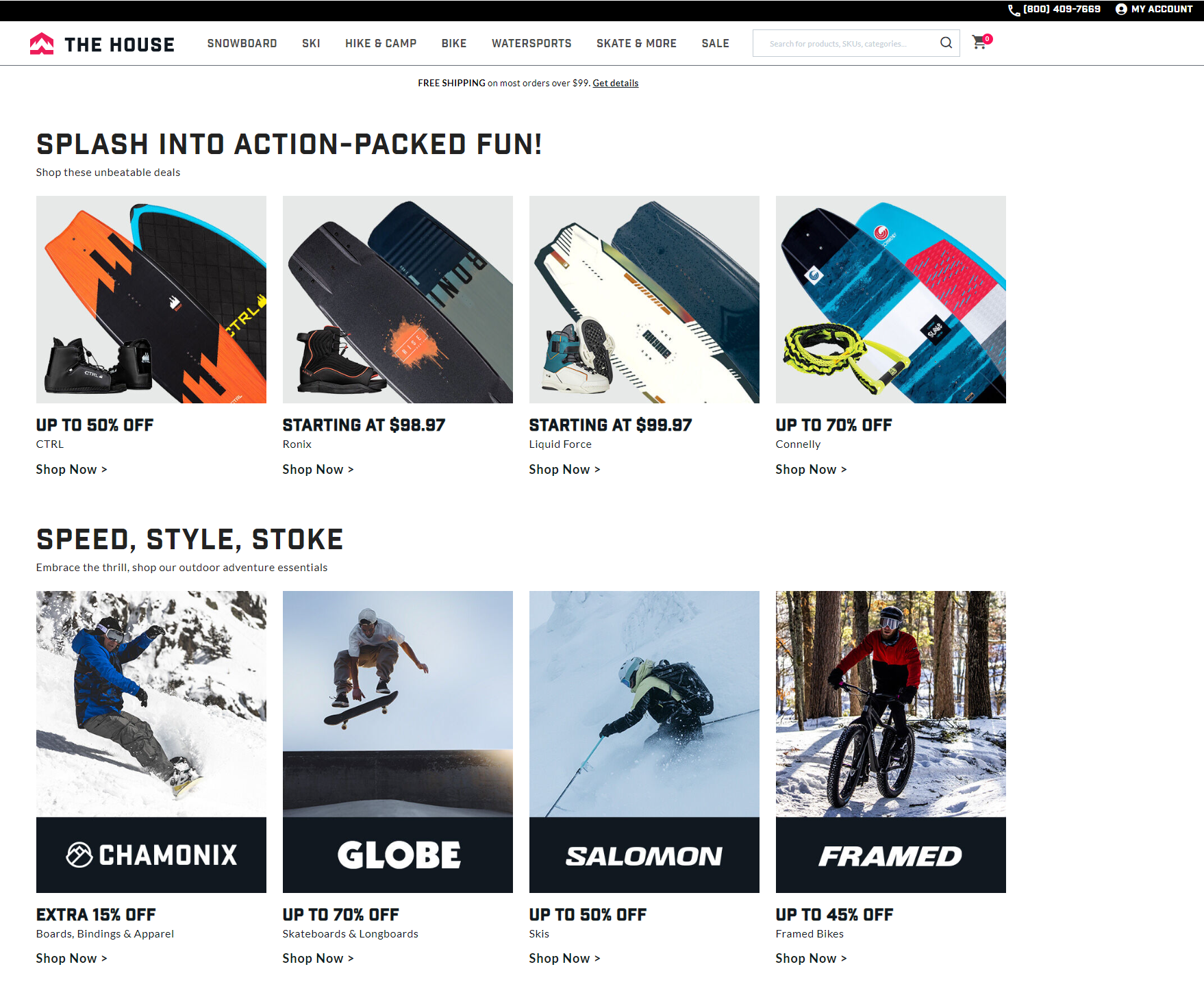This screenshot has height=982, width=1204.
Task: Call the phone number in header
Action: coord(1061,9)
